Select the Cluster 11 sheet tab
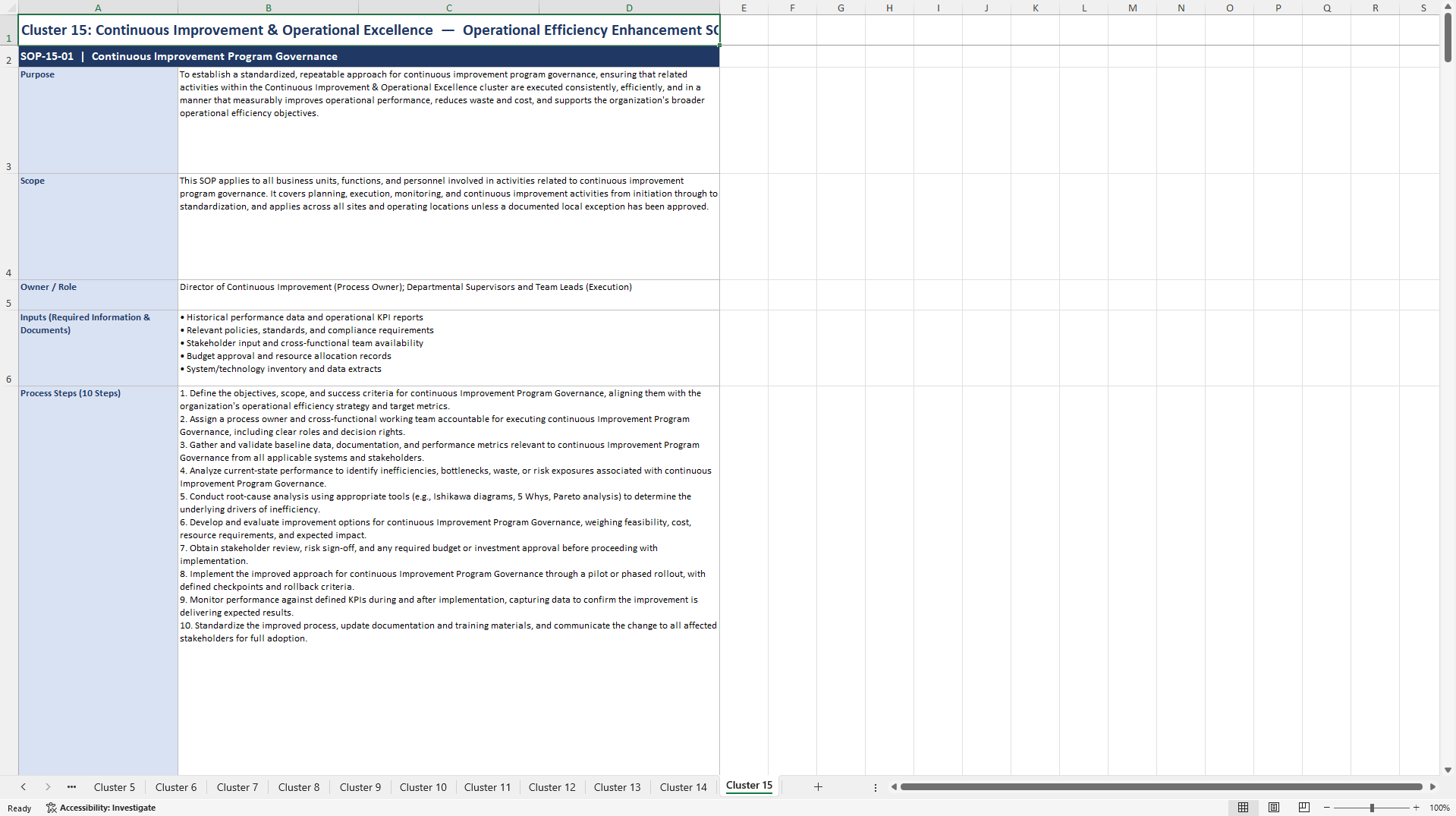 (x=487, y=787)
